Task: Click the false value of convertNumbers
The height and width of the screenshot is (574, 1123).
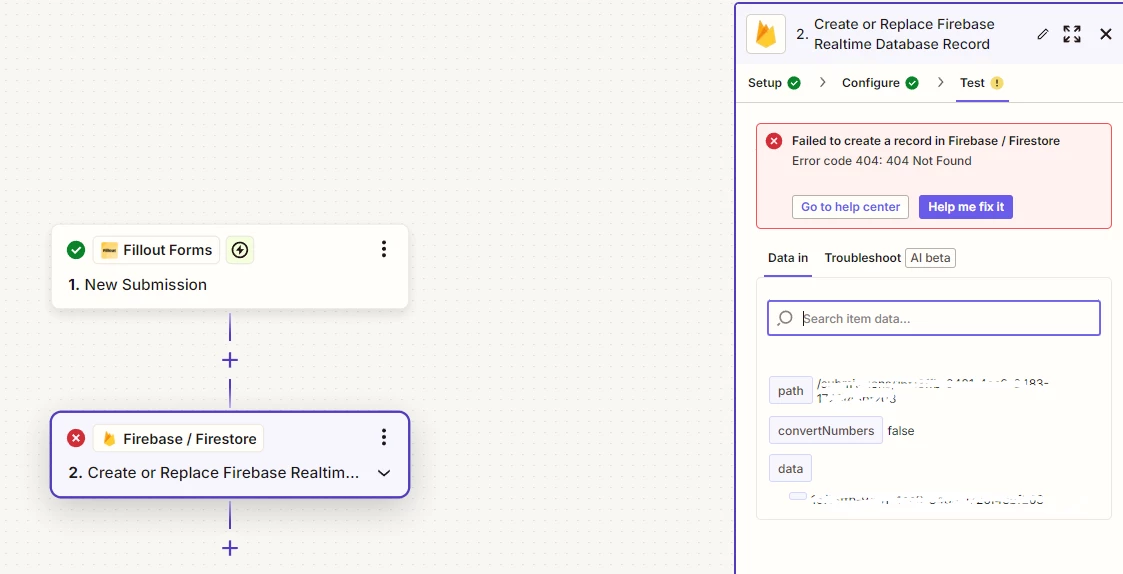Action: click(x=901, y=431)
